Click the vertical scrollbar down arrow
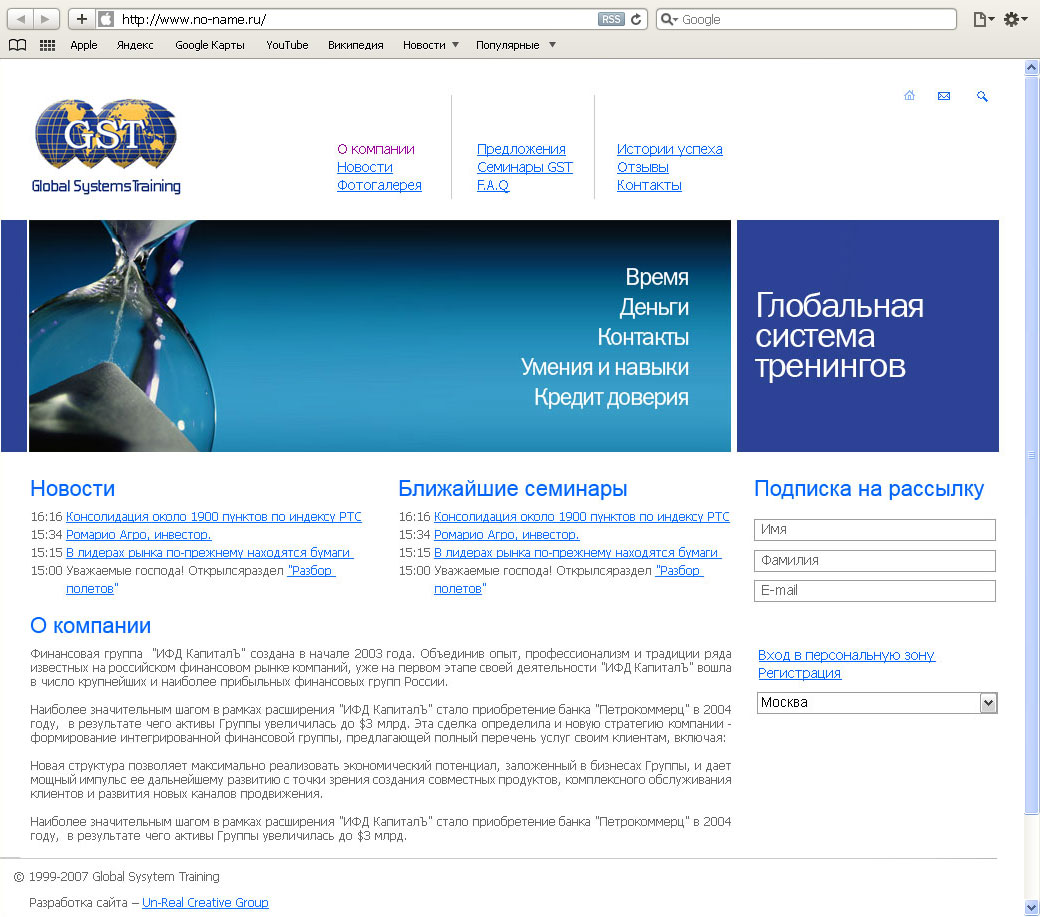The image size is (1040, 917). 1032,907
